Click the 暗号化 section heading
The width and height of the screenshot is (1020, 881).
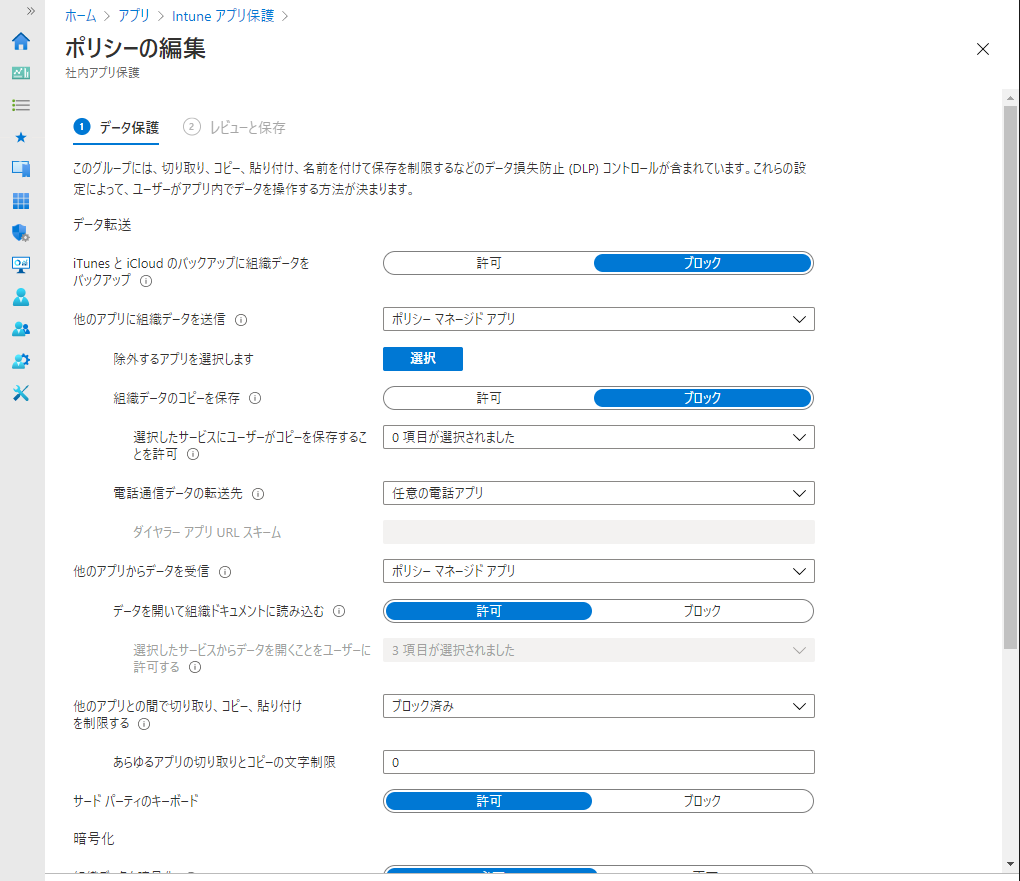click(x=94, y=839)
